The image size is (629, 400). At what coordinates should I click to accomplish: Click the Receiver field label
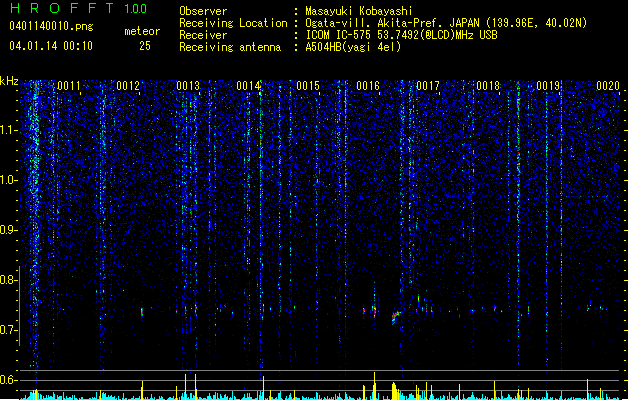tap(203, 35)
